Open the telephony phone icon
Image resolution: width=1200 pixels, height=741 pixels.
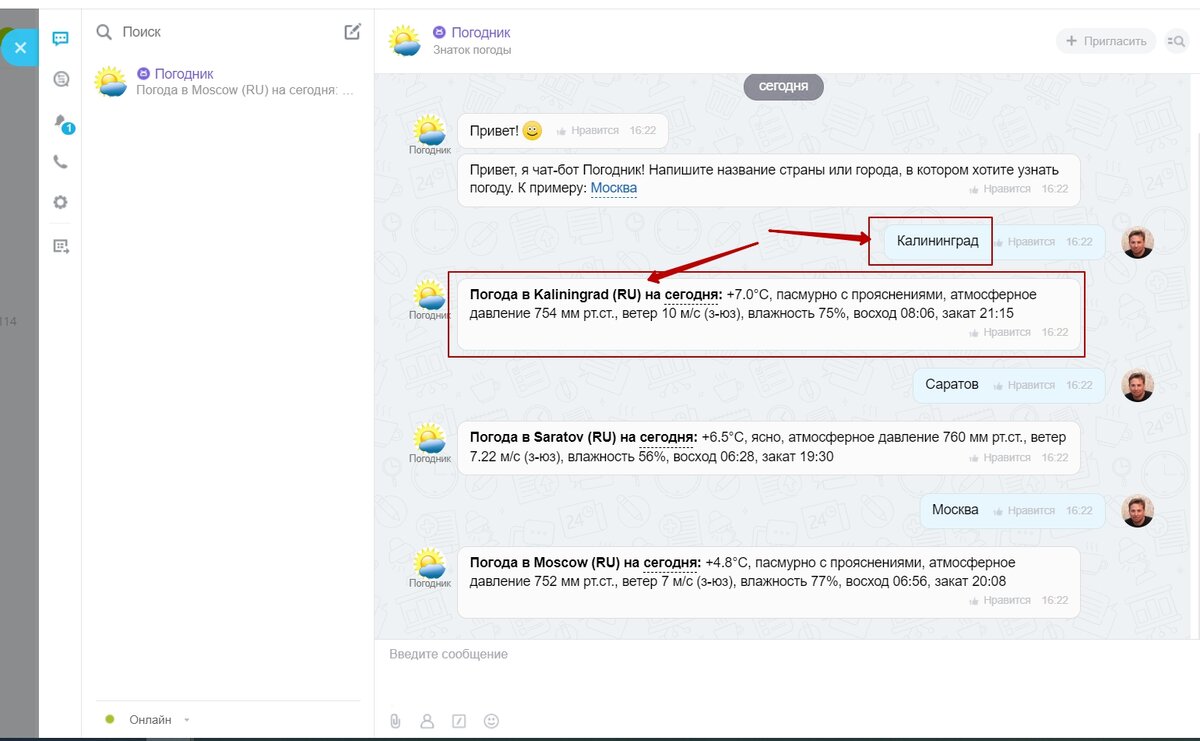60,162
